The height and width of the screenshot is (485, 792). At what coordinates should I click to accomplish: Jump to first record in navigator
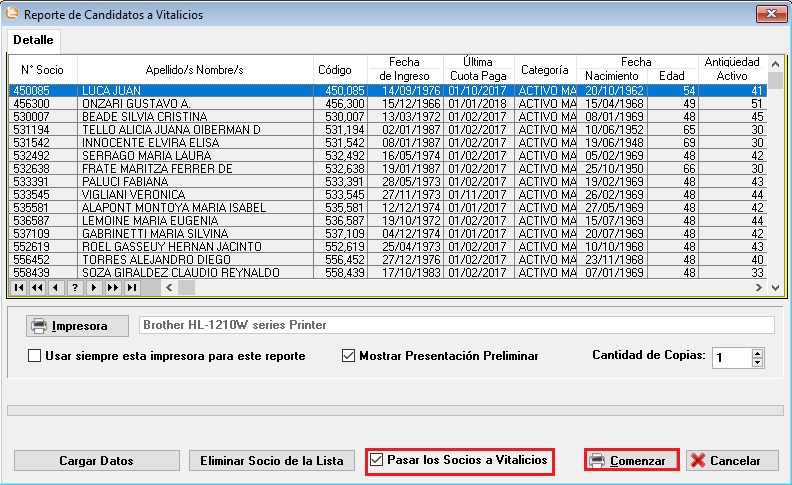18,287
